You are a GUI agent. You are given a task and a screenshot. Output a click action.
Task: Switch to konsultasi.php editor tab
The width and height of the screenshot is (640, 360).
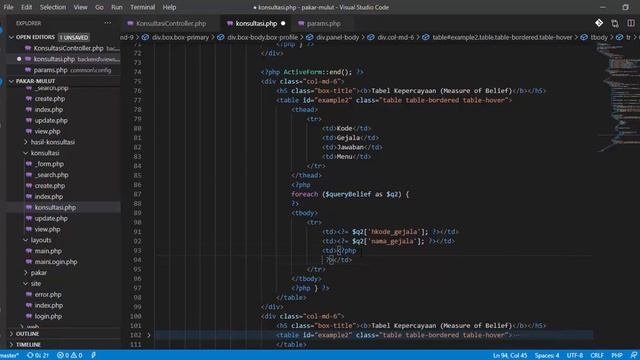click(x=256, y=24)
